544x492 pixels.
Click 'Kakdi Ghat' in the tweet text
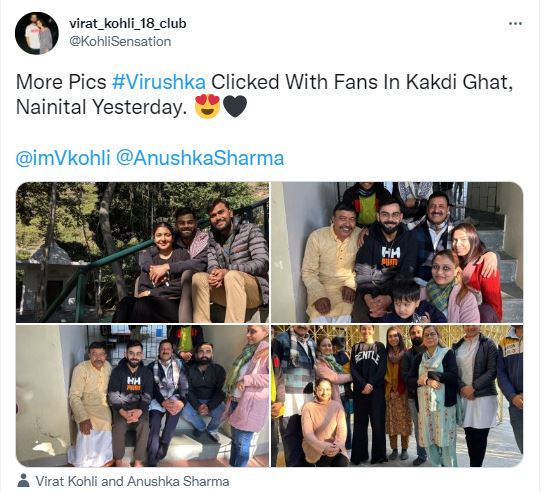coord(459,82)
